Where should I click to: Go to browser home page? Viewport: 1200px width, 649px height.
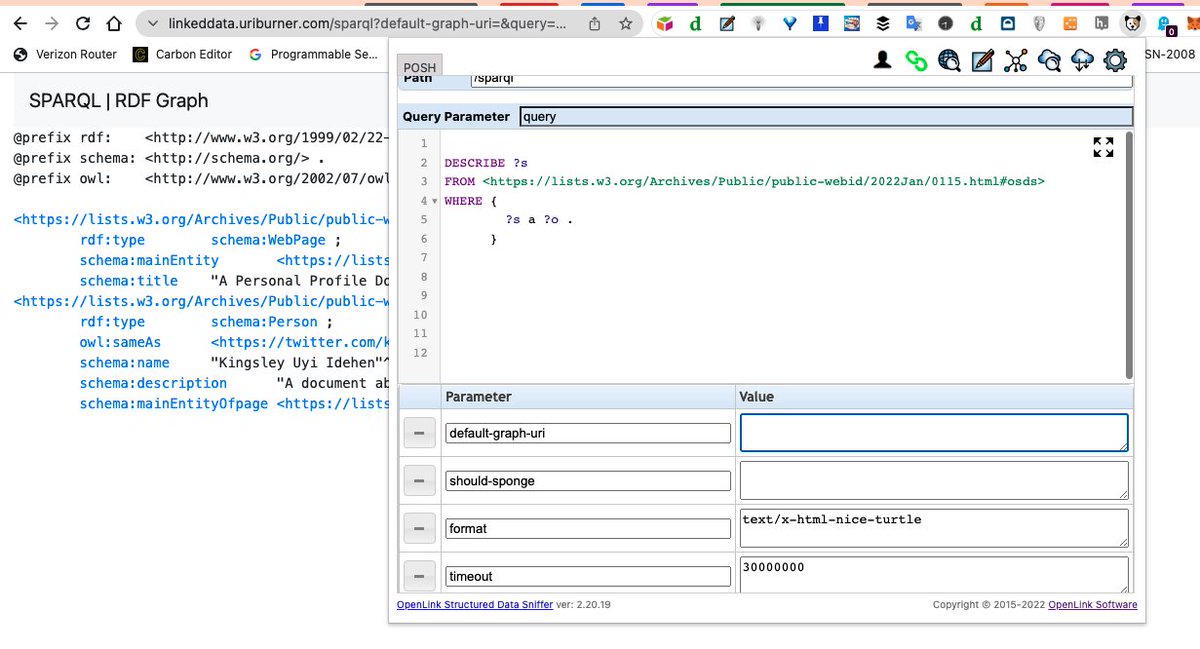click(x=114, y=23)
